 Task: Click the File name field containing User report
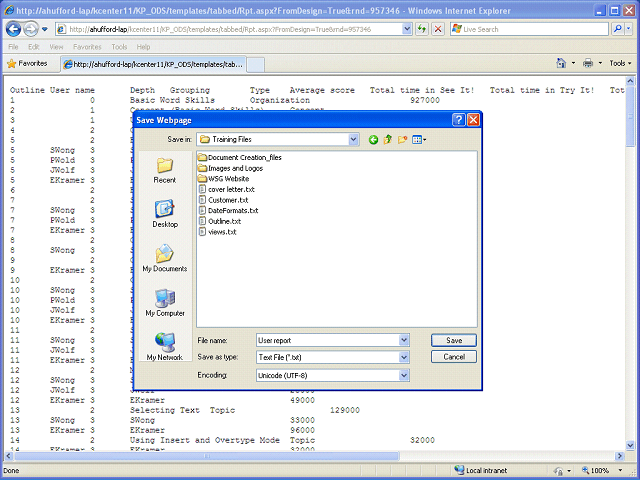pos(327,340)
